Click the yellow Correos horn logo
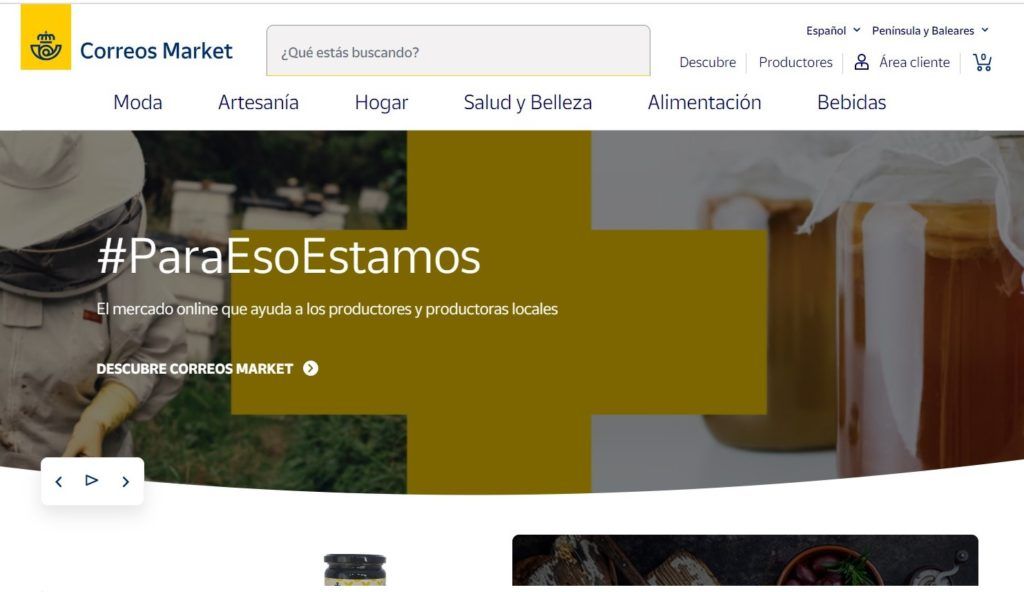 tap(46, 37)
